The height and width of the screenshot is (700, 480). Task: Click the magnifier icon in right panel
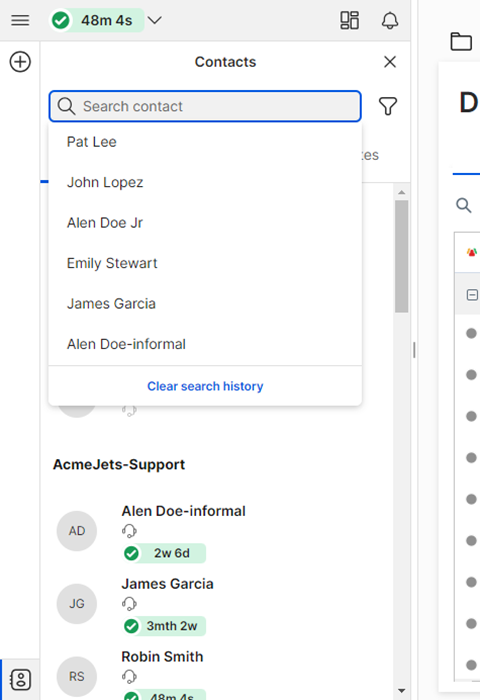tap(463, 205)
